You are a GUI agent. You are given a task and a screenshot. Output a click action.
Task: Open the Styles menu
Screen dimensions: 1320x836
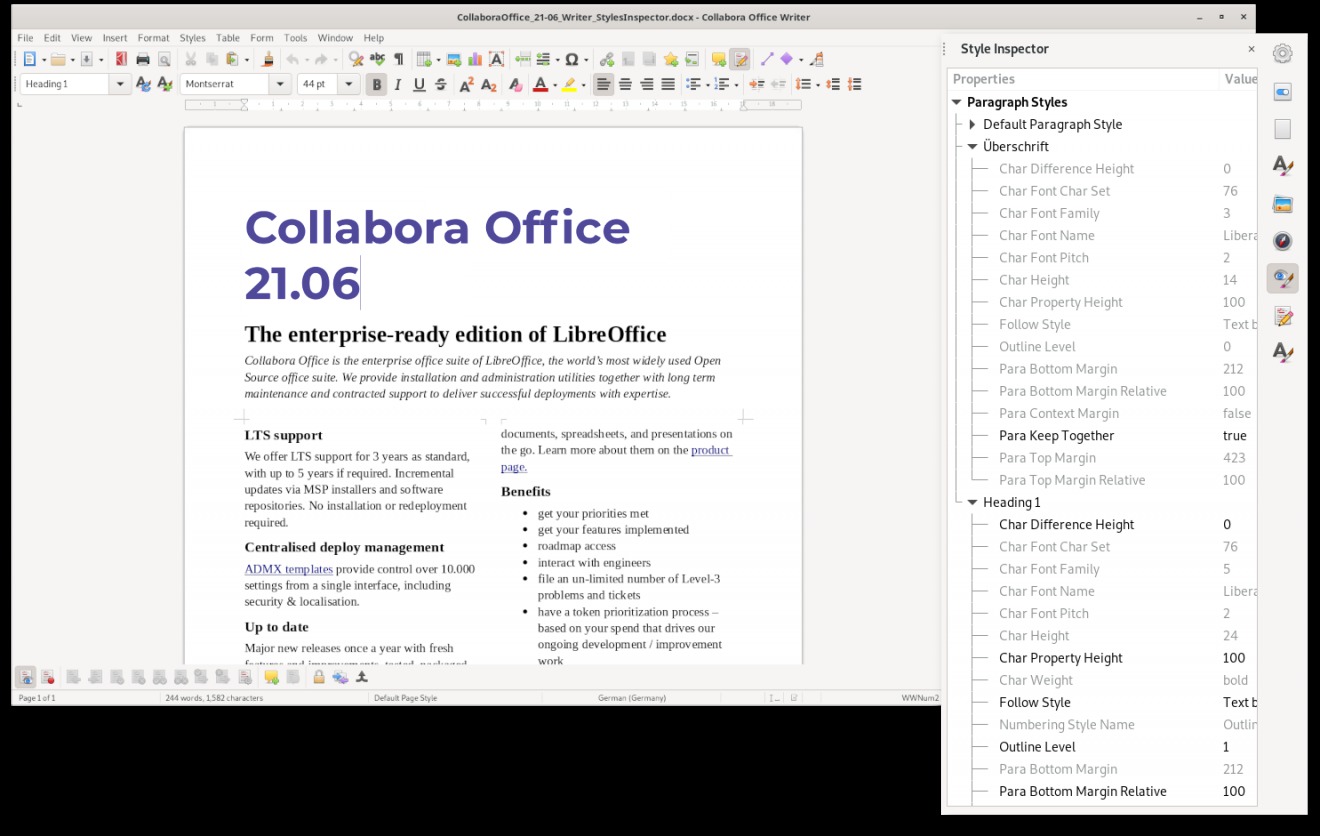192,38
